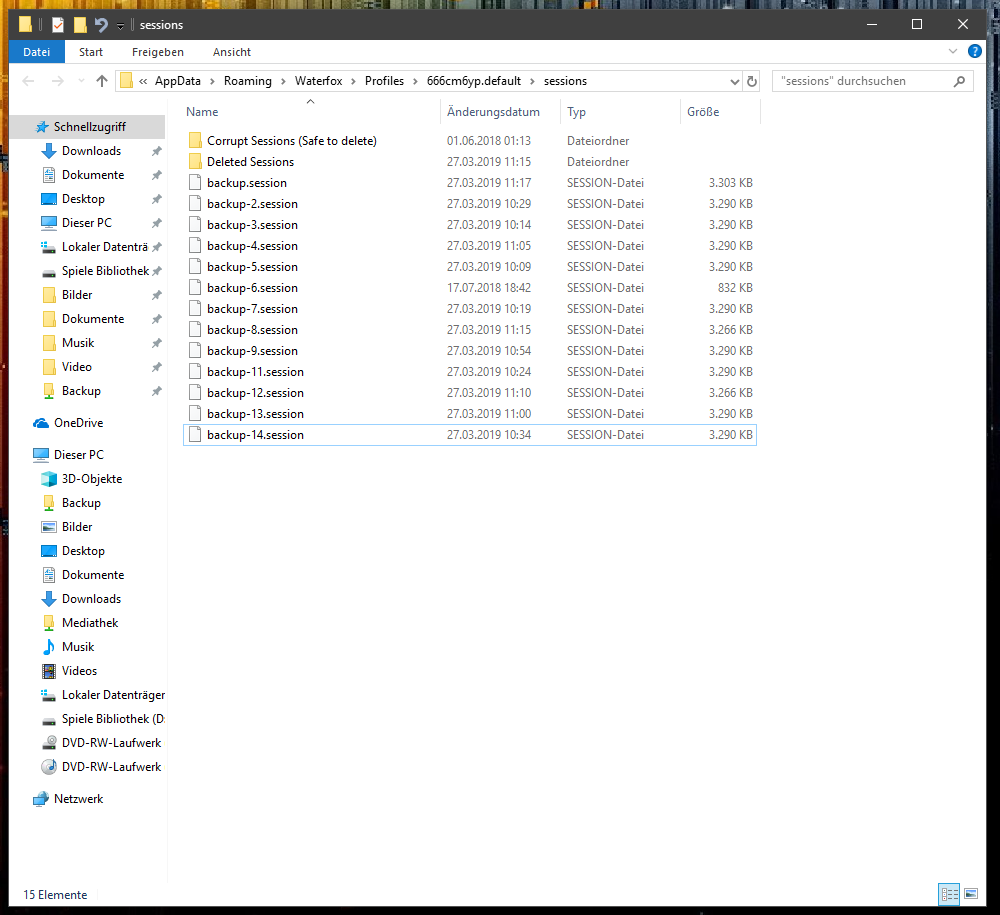Click the backup-12.session file icon
The image size is (1000, 915).
(x=195, y=393)
